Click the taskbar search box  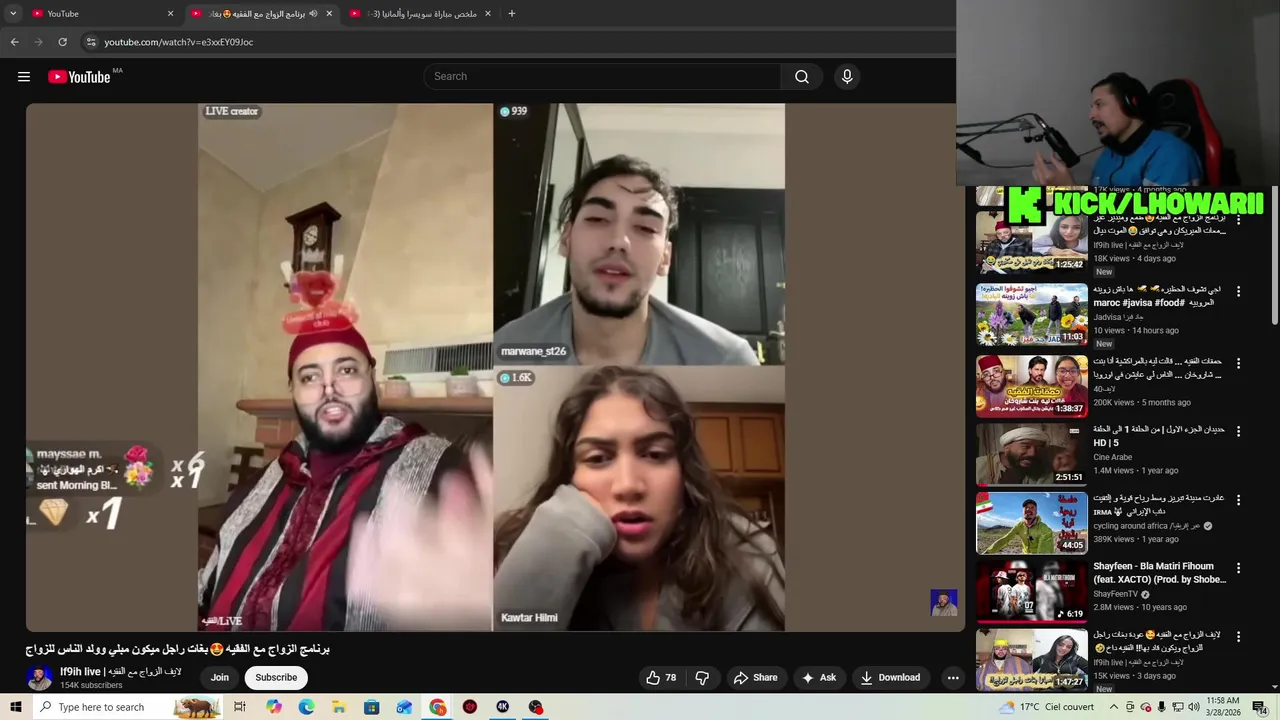128,707
